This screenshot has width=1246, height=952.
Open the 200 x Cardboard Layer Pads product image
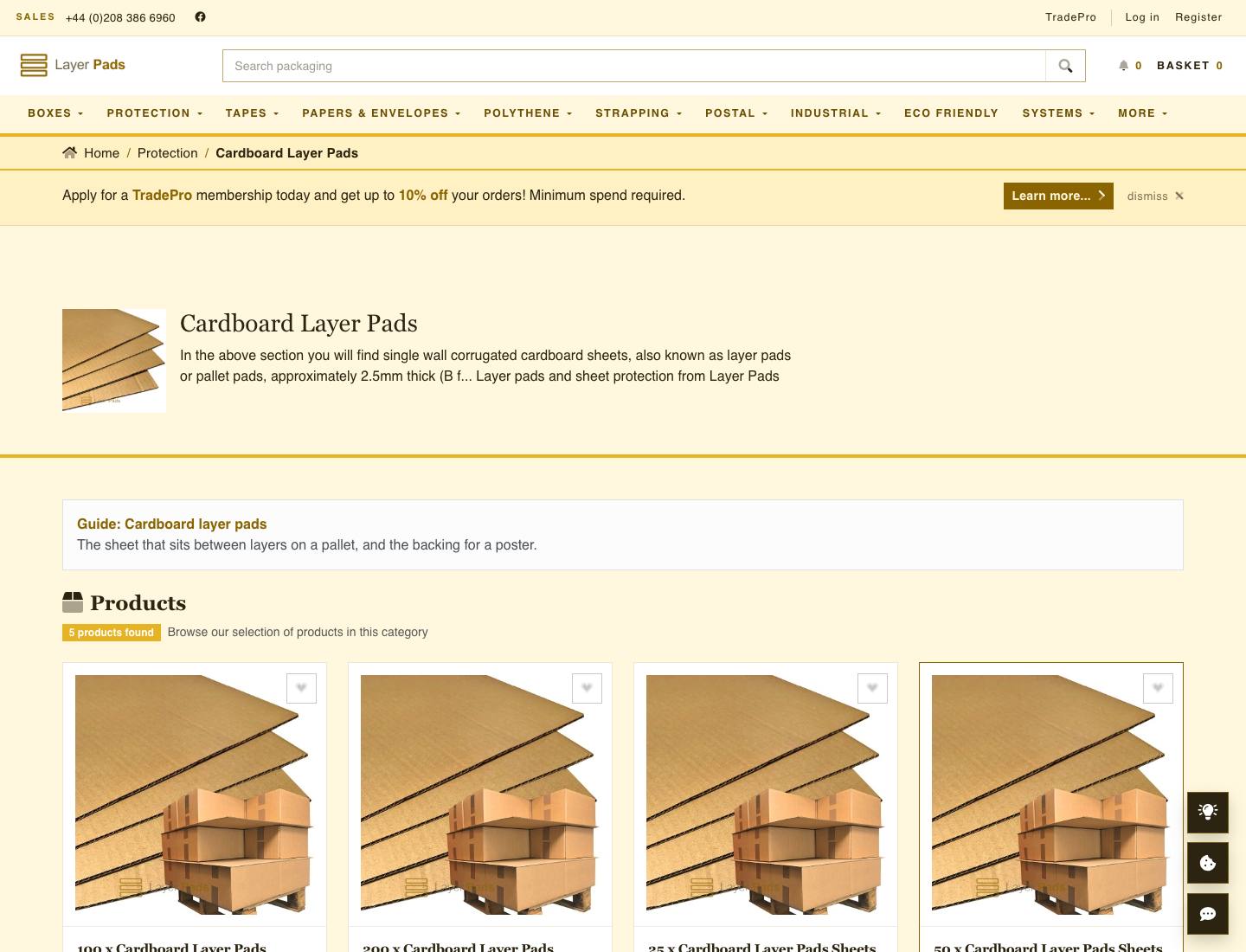pos(480,794)
